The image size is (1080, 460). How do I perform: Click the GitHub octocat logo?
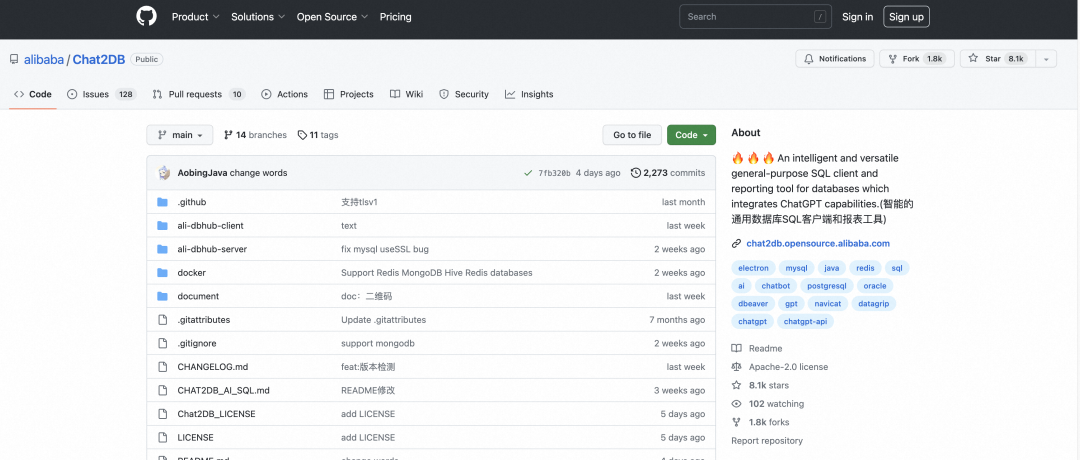[x=147, y=16]
